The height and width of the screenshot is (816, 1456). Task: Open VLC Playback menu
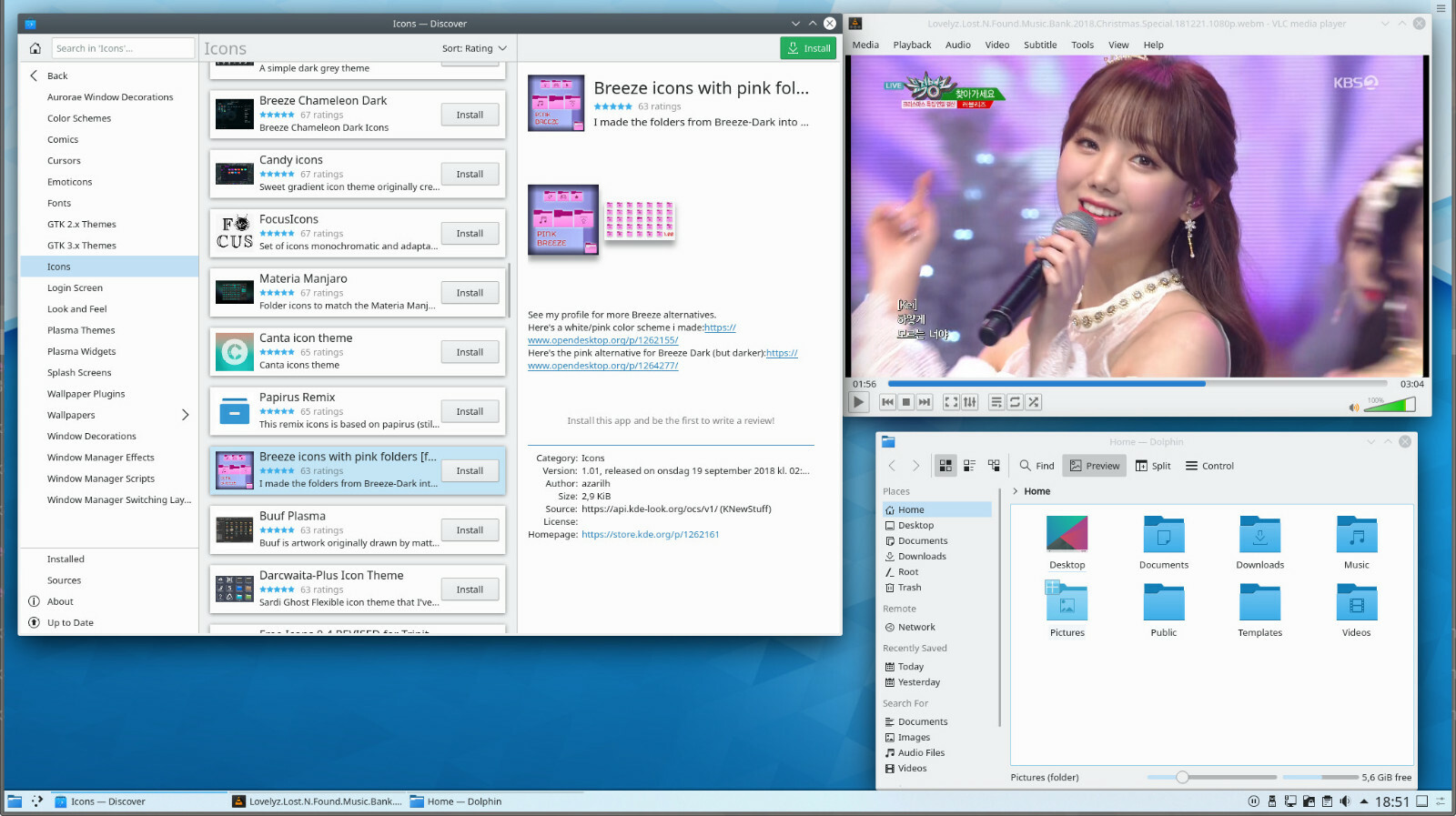coord(912,45)
